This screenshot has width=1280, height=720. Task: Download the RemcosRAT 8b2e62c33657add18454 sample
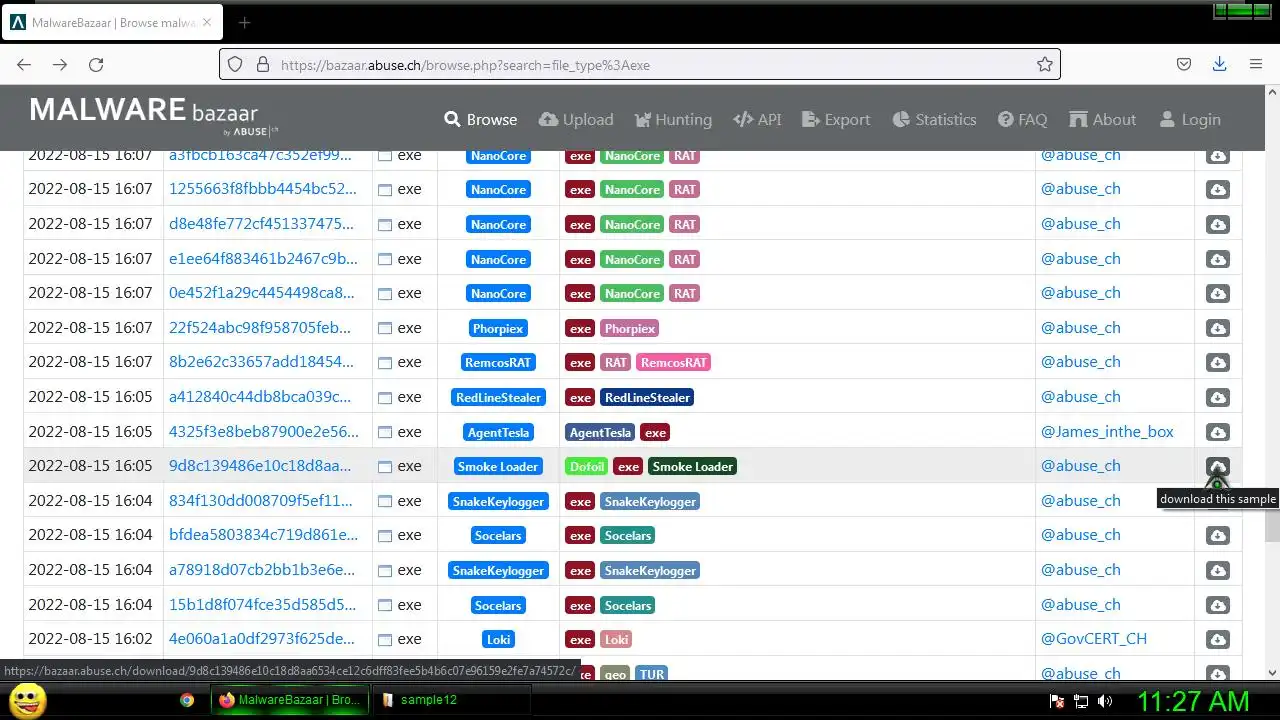click(1217, 363)
